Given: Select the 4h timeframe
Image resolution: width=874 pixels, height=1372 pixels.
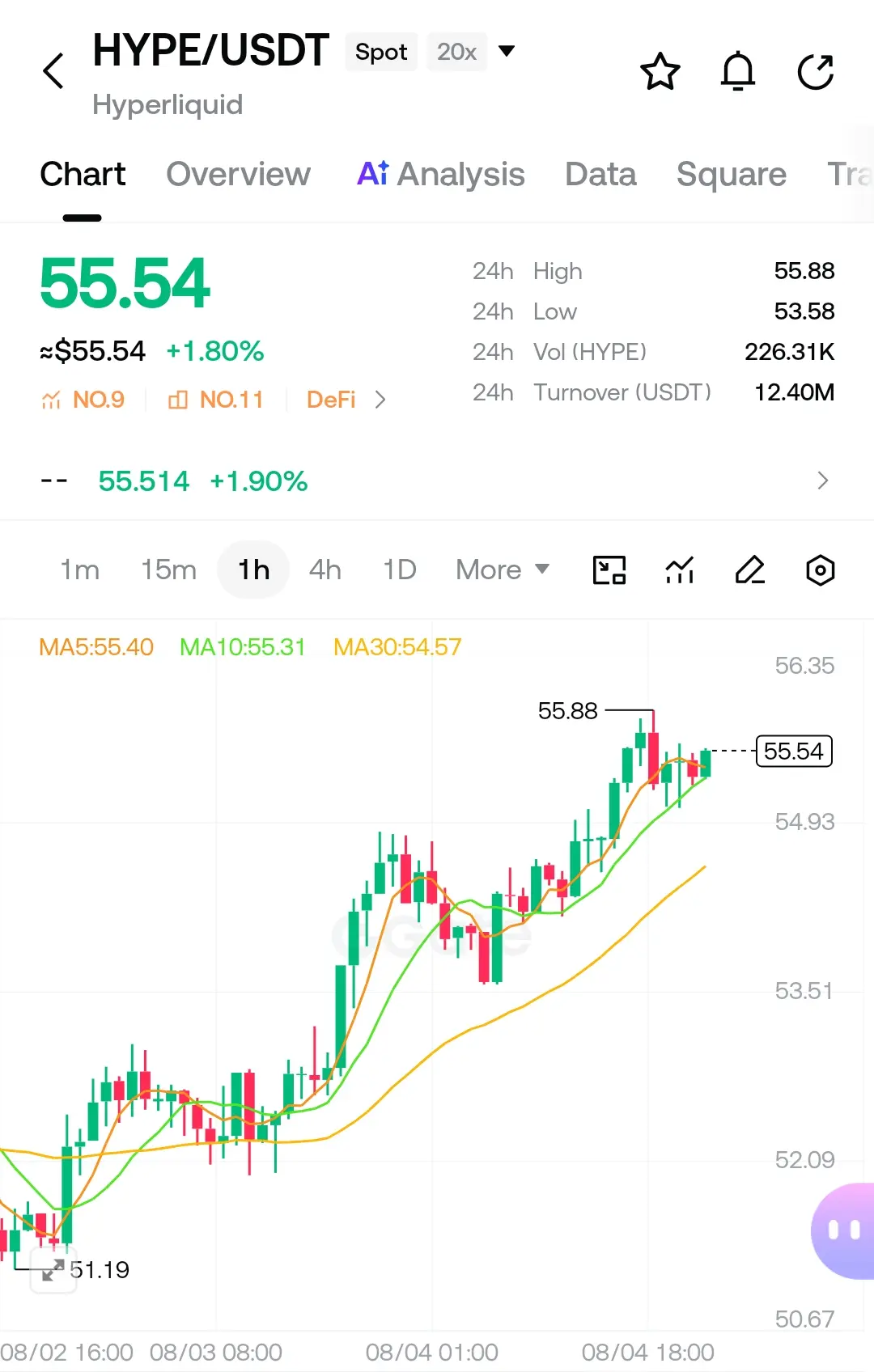Looking at the screenshot, I should point(325,570).
